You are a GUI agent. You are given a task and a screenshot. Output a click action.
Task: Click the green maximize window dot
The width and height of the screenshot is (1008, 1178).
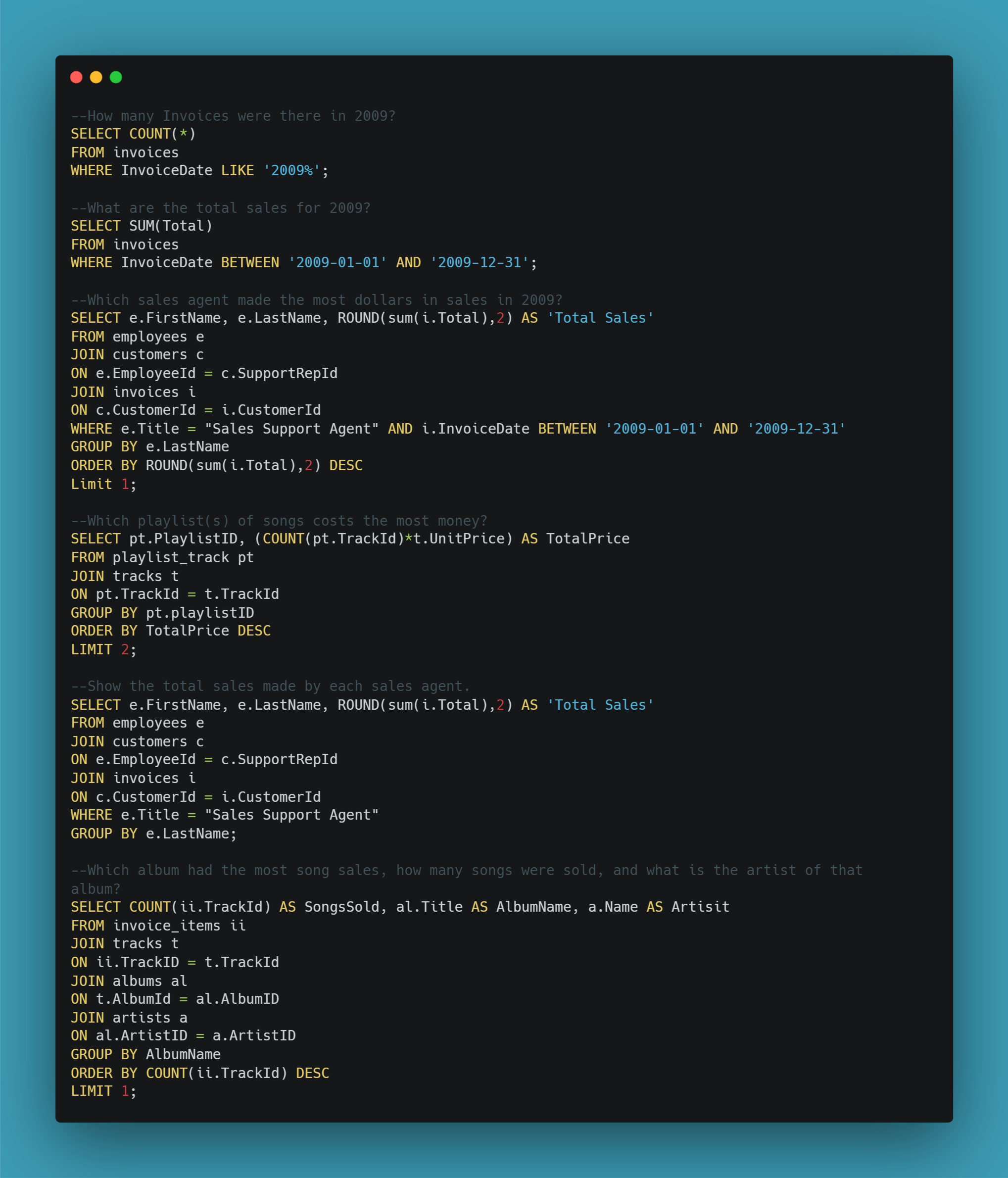[x=116, y=77]
